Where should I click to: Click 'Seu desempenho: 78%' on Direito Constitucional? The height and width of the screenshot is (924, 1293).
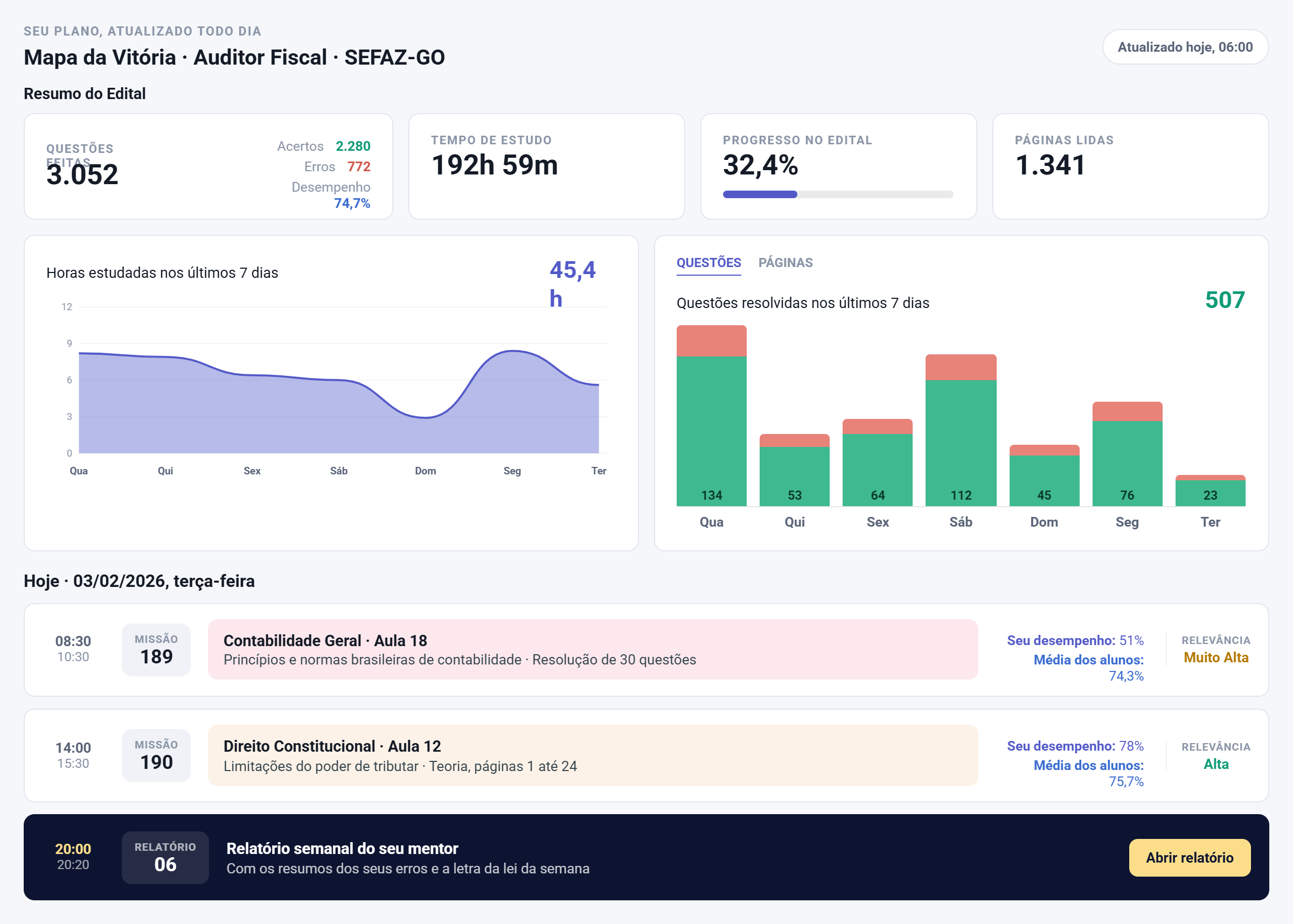coord(1075,746)
